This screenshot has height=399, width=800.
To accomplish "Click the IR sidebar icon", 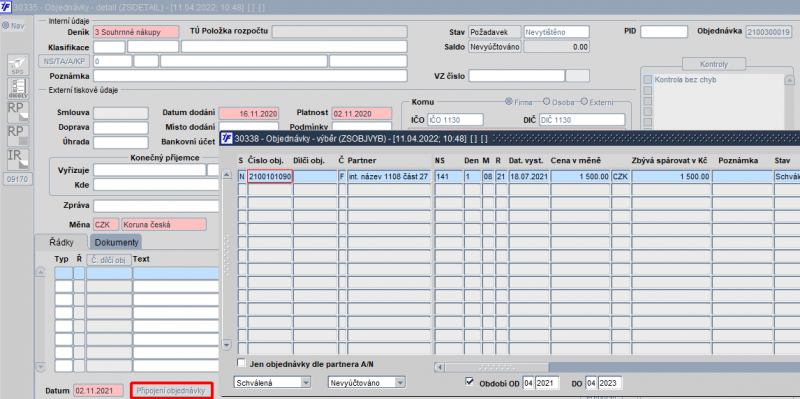I will [18, 159].
